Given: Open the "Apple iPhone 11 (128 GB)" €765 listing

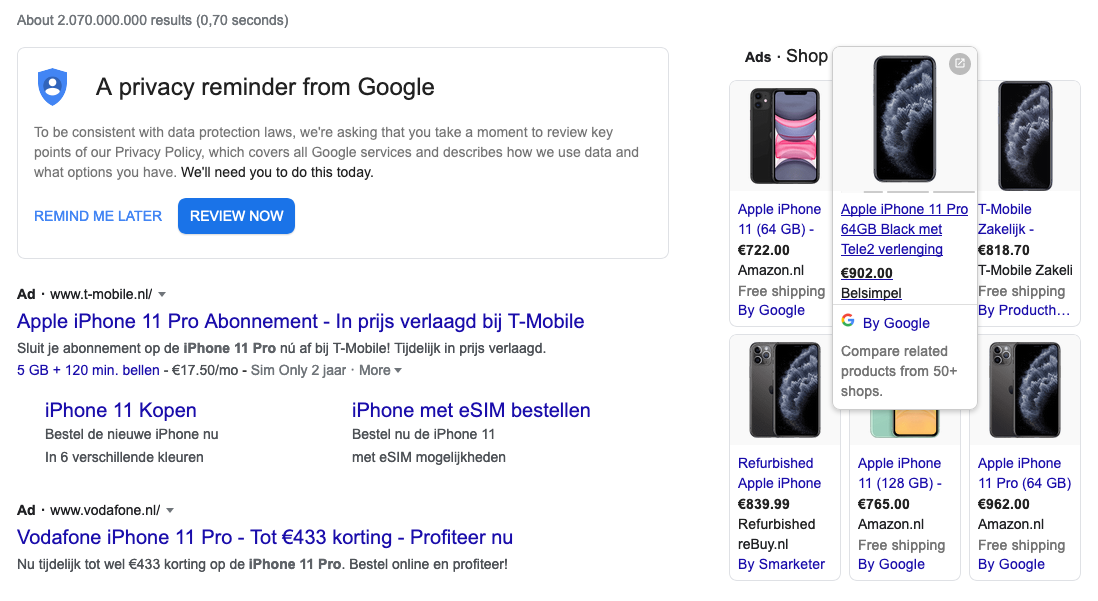Looking at the screenshot, I should pyautogui.click(x=899, y=473).
